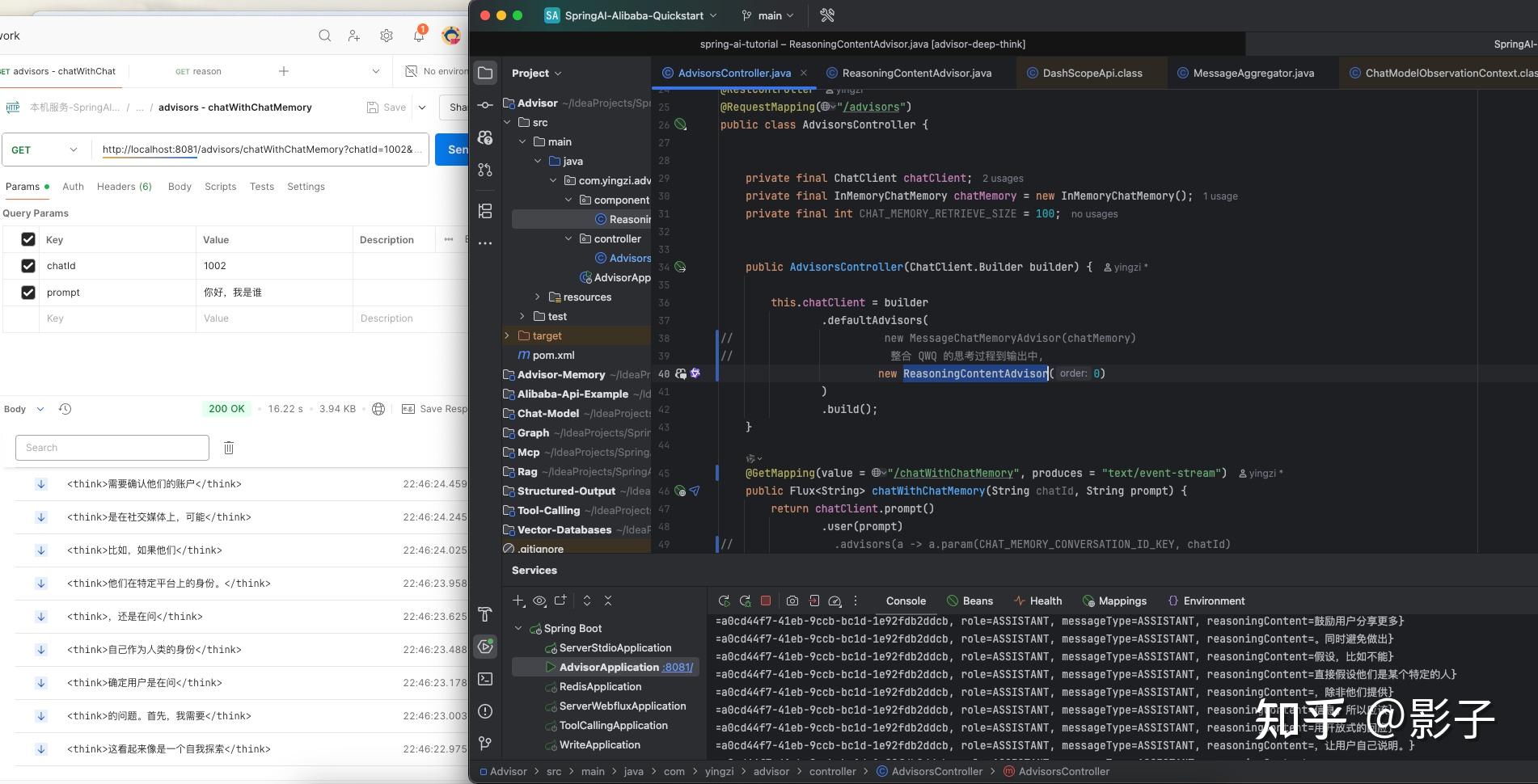Screen dimensions: 1538x784
Task: Stop the running application with red stop icon
Action: (x=766, y=601)
